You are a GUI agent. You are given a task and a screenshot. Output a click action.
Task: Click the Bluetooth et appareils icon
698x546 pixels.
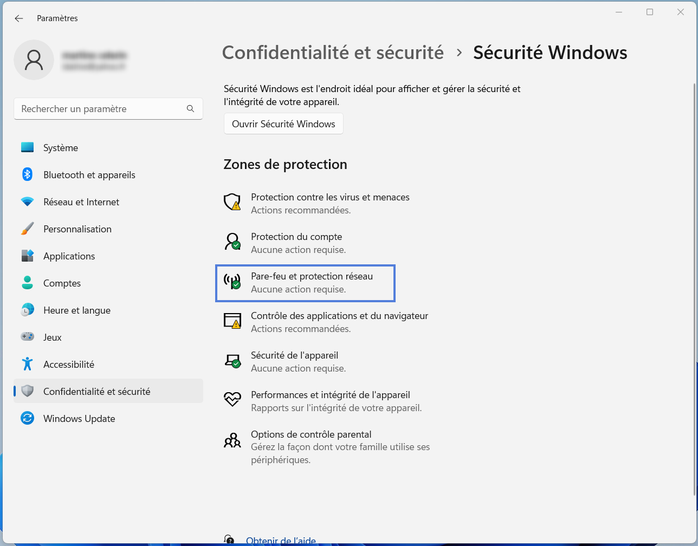[27, 175]
